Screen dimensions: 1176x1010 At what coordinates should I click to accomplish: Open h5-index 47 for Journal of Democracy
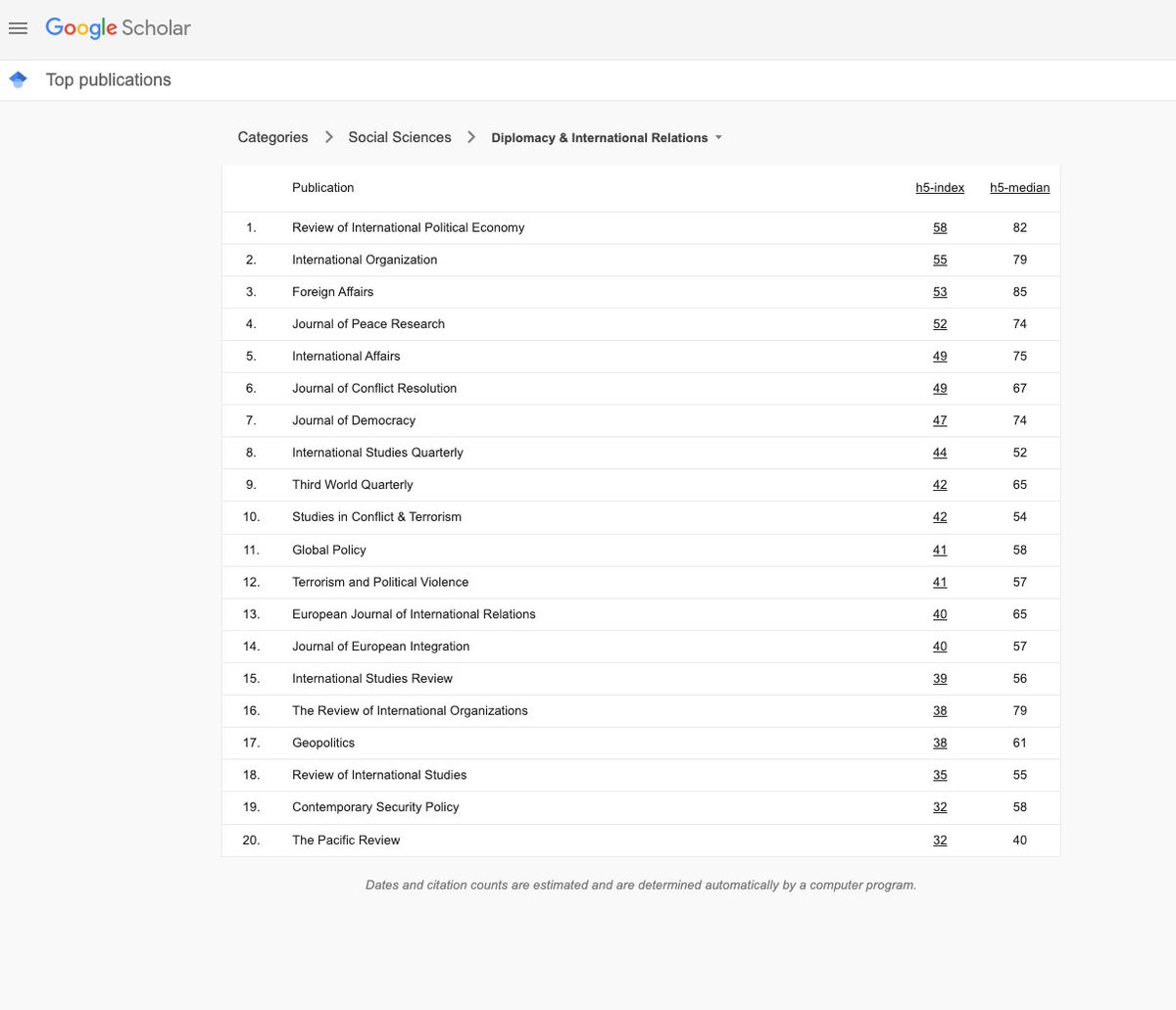pos(940,420)
